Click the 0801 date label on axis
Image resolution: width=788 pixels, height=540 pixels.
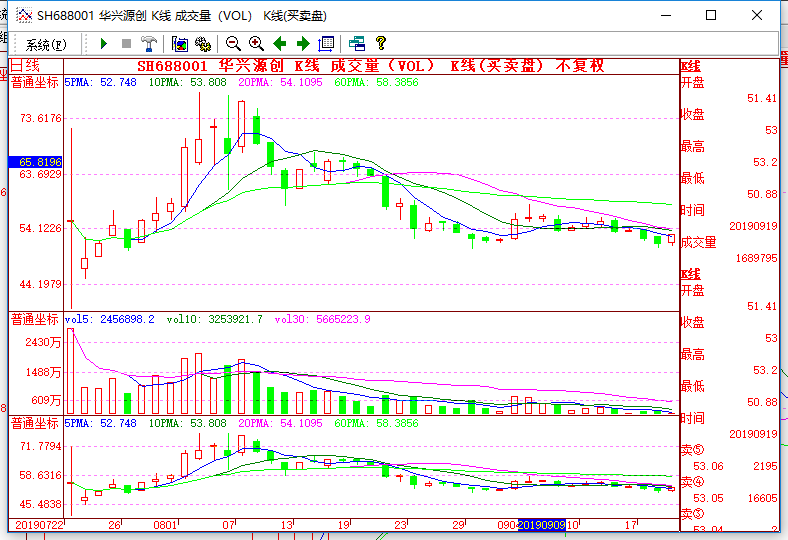click(x=165, y=525)
